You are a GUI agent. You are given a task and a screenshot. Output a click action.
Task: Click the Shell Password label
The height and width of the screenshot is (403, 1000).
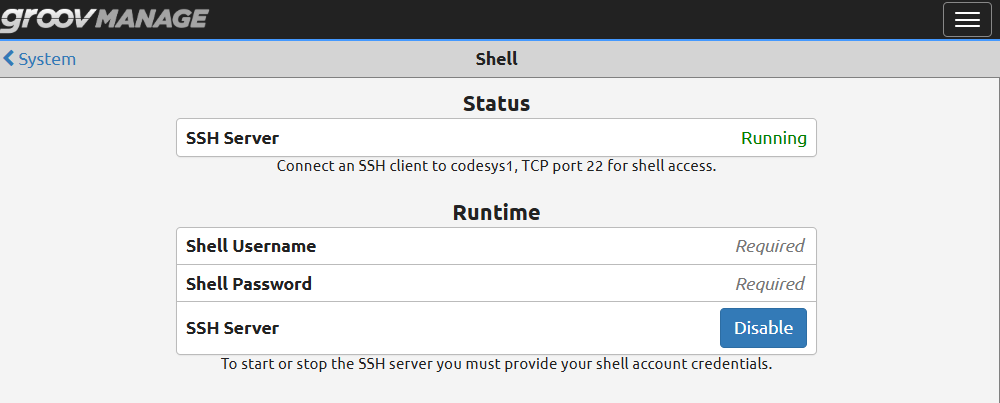tap(249, 284)
